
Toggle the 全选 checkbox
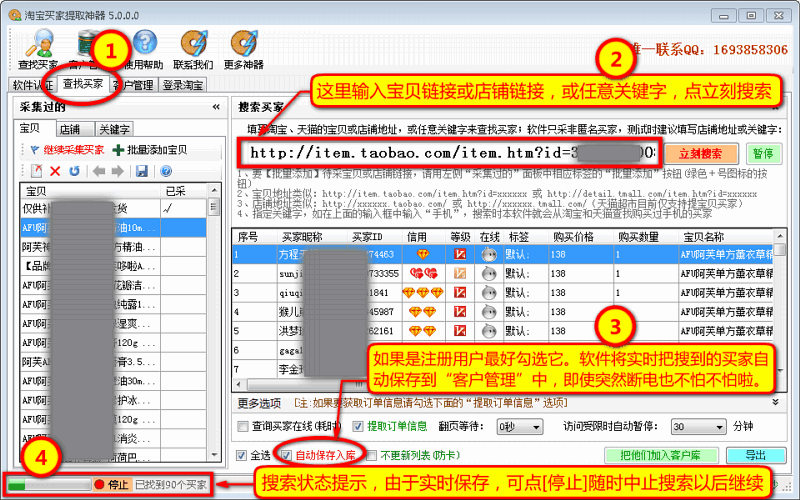241,455
